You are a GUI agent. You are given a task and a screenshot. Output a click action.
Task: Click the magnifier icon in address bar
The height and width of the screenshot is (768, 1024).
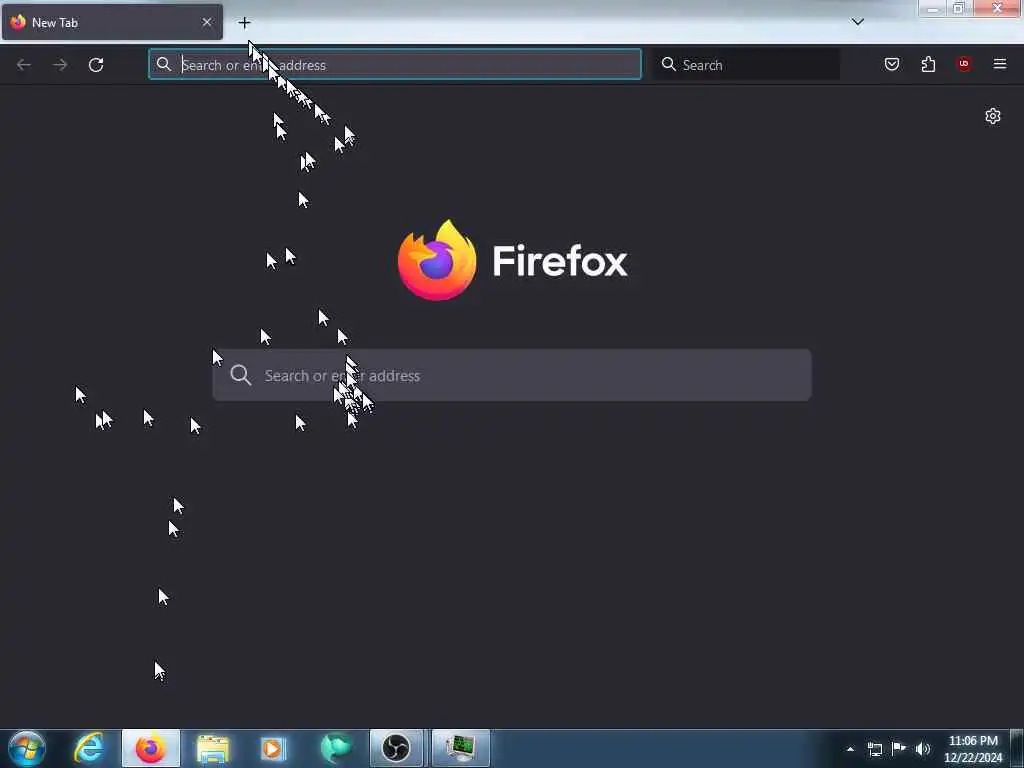pos(164,64)
